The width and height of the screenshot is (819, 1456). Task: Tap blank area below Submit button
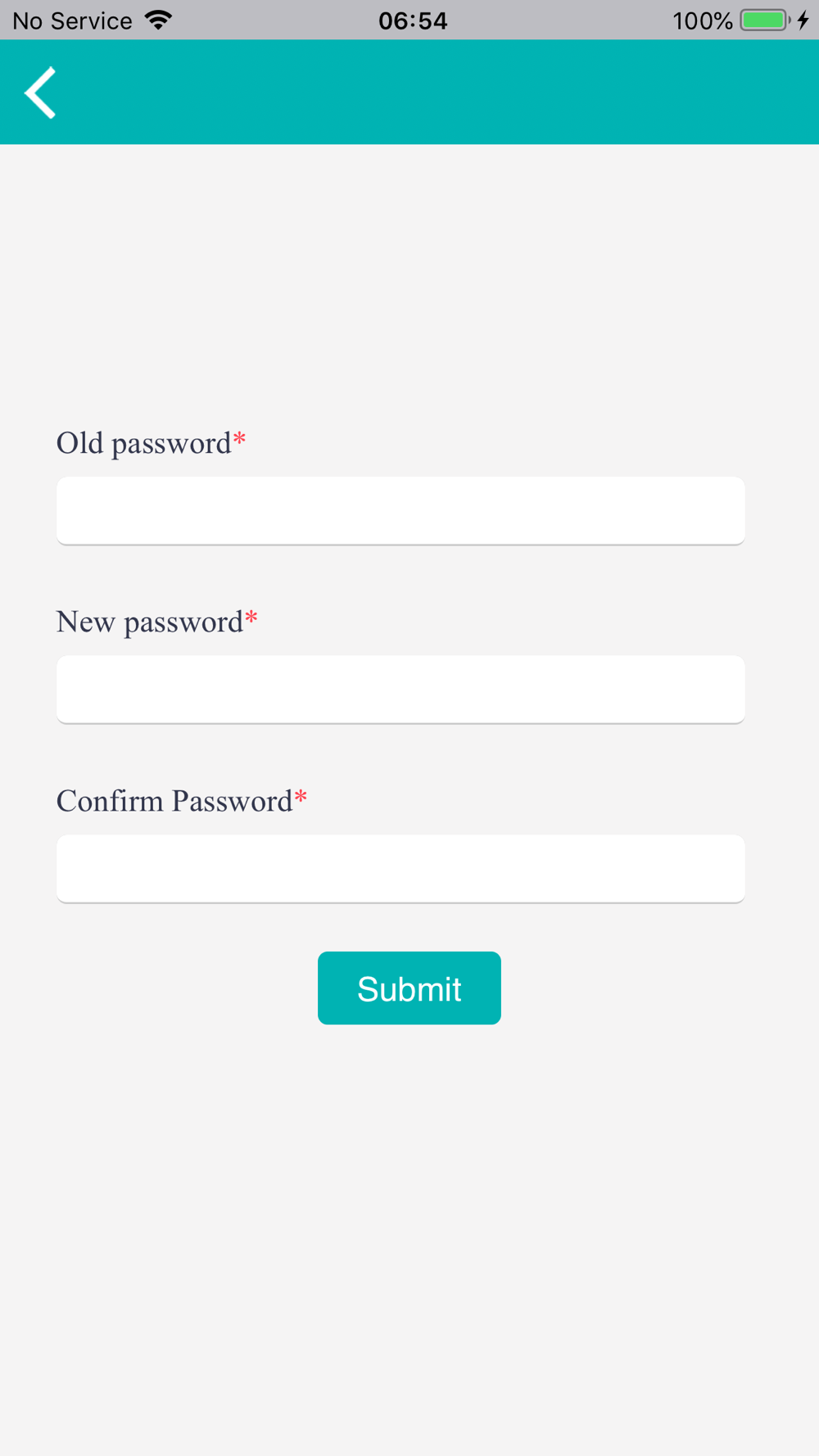(409, 1237)
